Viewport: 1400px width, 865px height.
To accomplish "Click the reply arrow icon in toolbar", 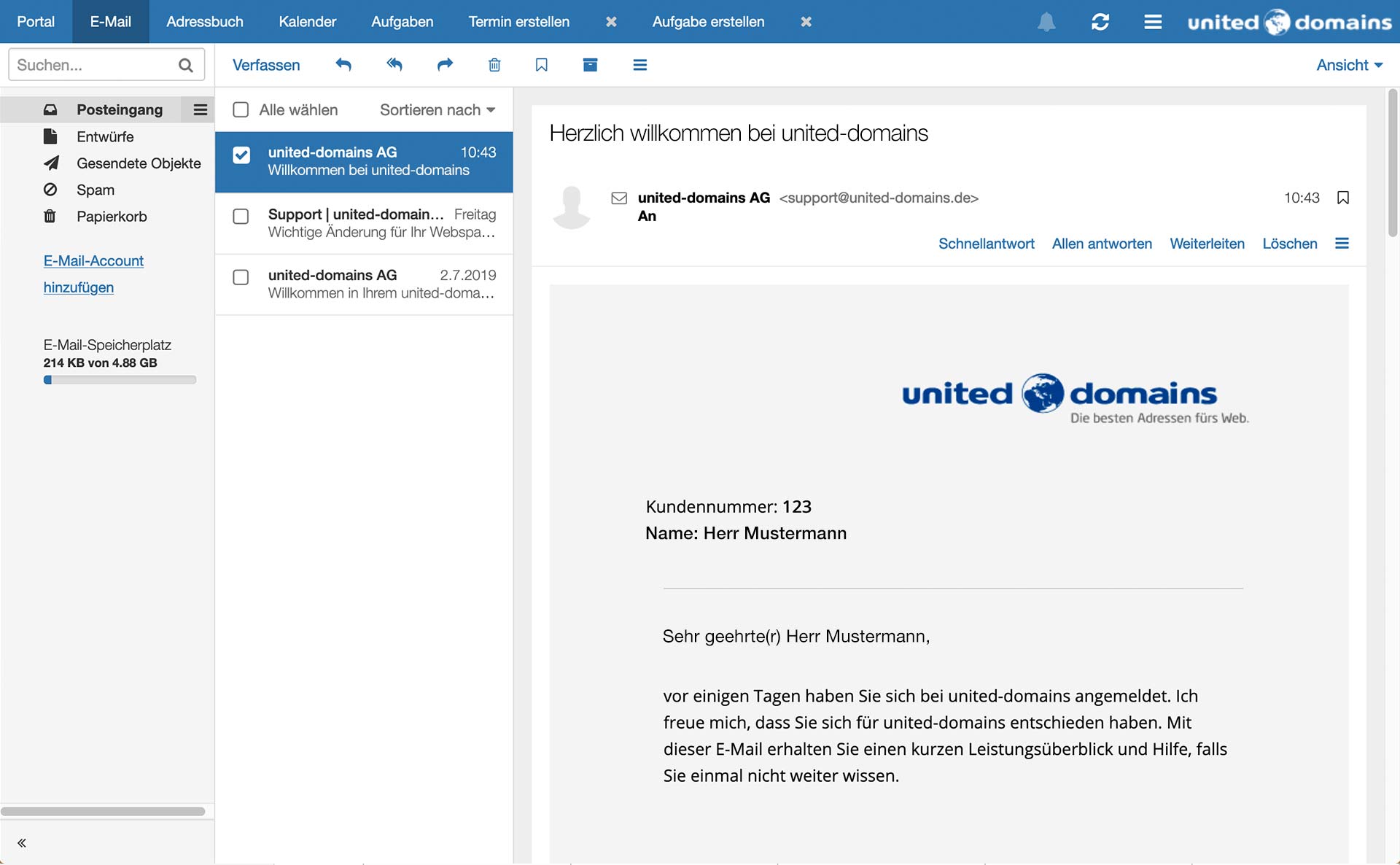I will (343, 65).
